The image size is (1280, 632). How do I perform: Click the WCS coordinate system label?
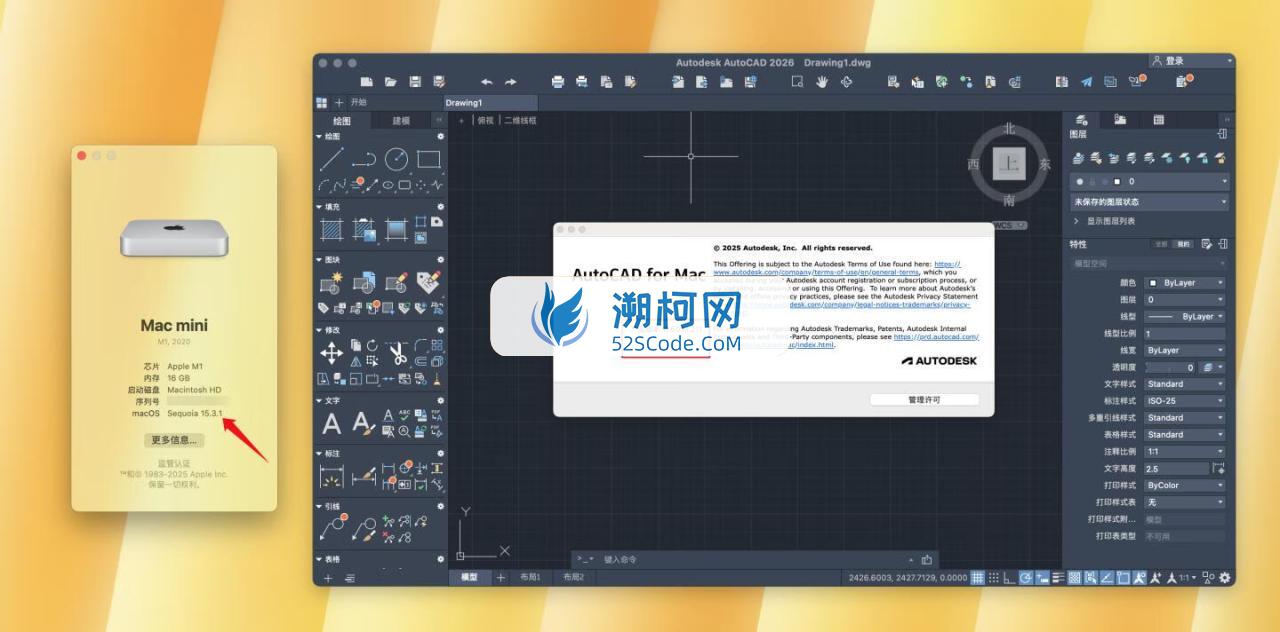pyautogui.click(x=1009, y=225)
